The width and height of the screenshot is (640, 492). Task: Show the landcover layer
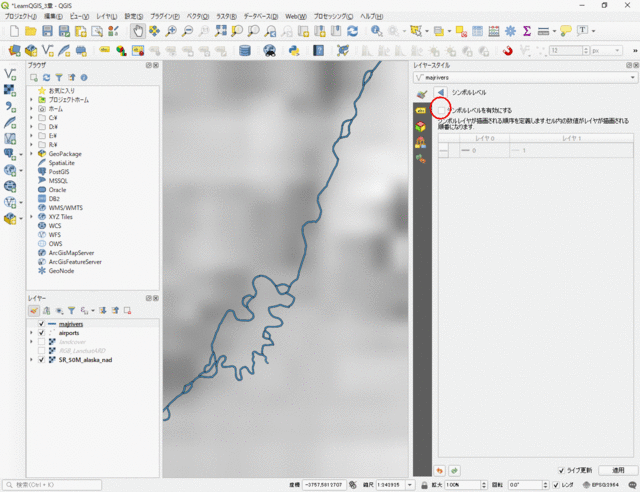(x=41, y=342)
